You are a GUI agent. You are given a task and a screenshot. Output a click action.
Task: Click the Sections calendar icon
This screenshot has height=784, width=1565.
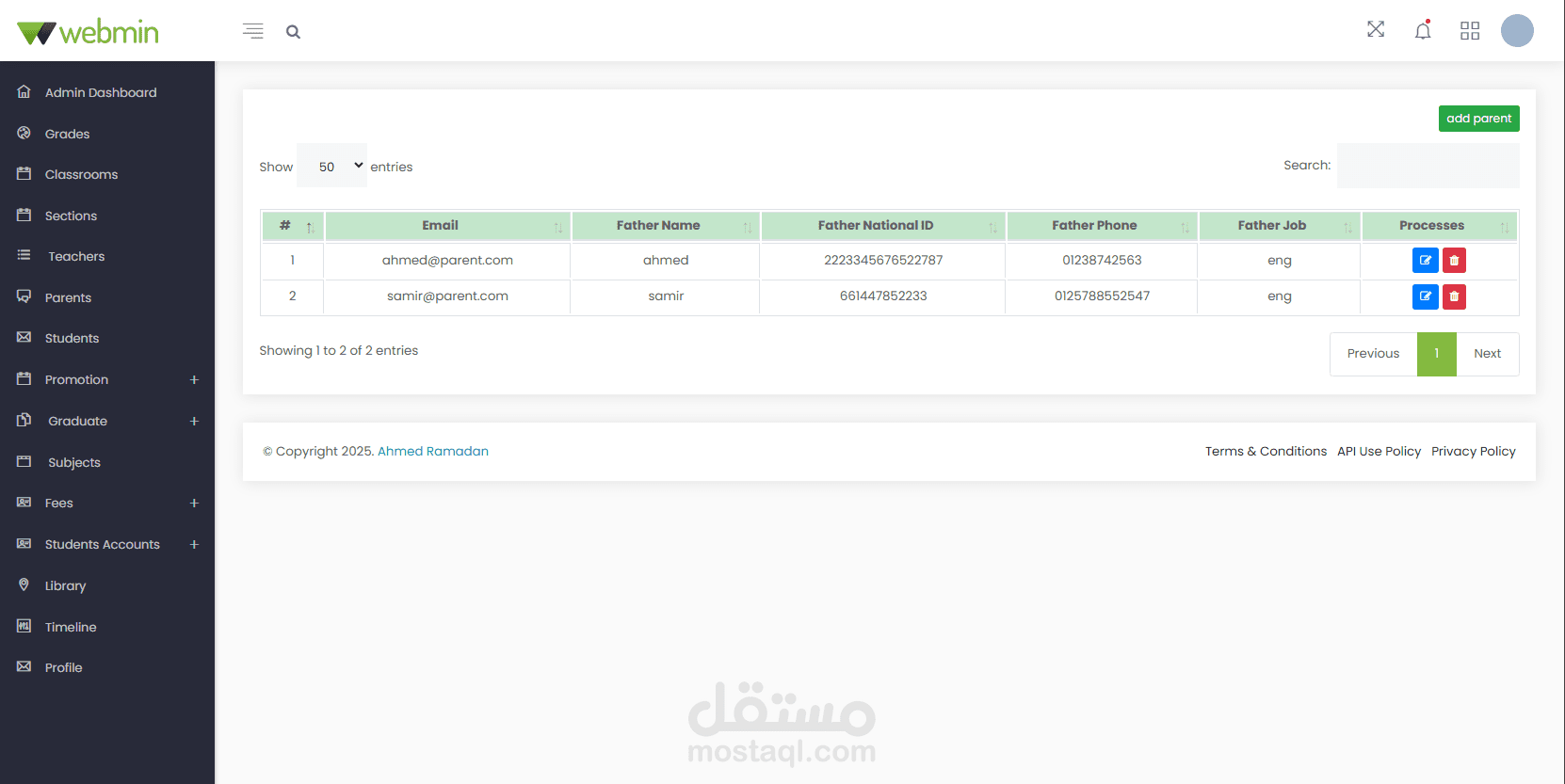click(24, 215)
